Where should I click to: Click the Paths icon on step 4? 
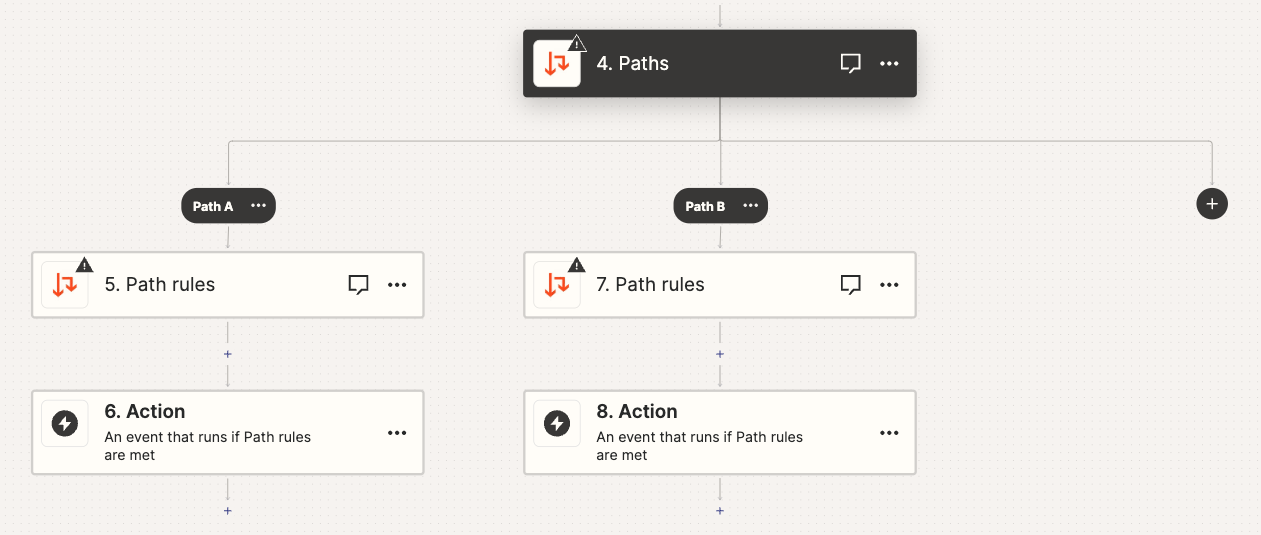(557, 64)
